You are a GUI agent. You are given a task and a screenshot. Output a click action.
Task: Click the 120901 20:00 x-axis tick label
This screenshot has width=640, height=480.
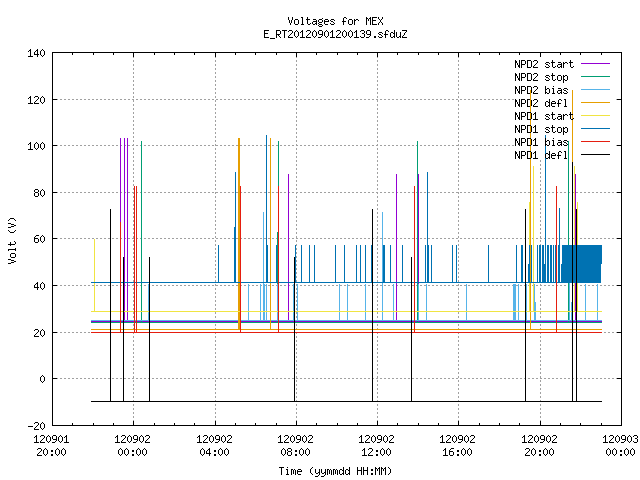51,446
